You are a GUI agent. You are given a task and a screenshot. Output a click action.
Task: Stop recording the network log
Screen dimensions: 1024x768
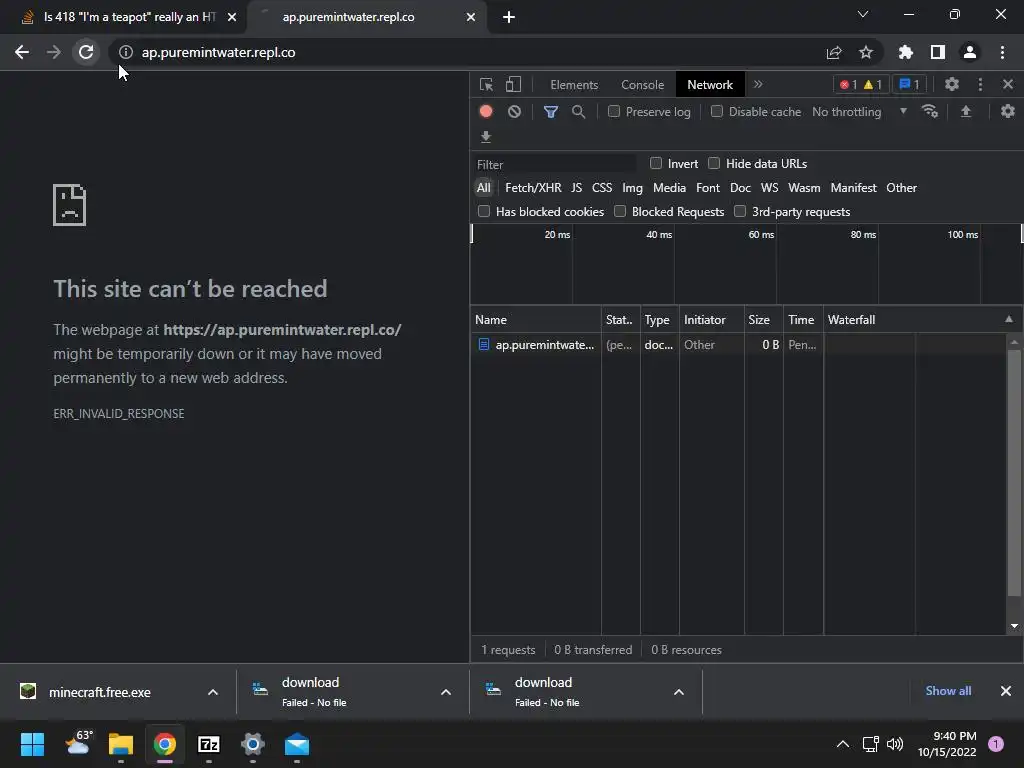tap(486, 112)
